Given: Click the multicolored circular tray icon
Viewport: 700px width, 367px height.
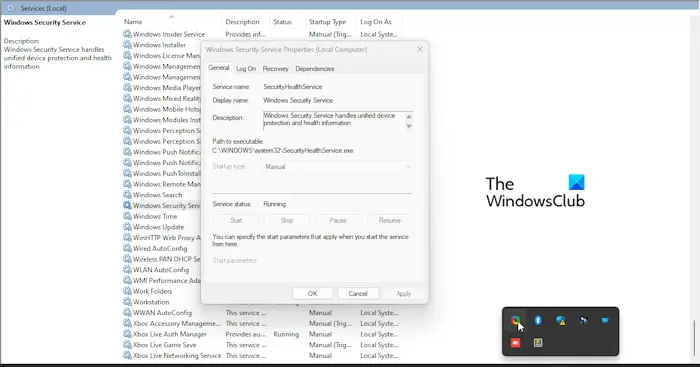Looking at the screenshot, I should [x=516, y=320].
